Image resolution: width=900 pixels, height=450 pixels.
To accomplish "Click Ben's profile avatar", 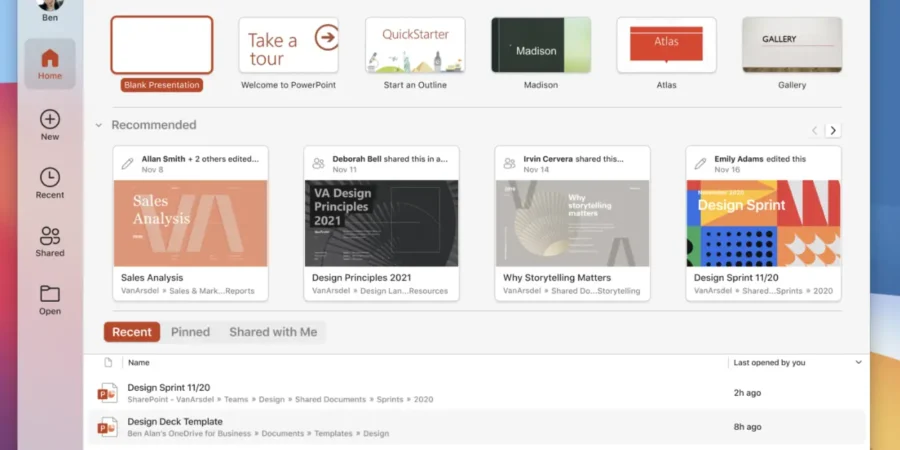I will (x=50, y=4).
